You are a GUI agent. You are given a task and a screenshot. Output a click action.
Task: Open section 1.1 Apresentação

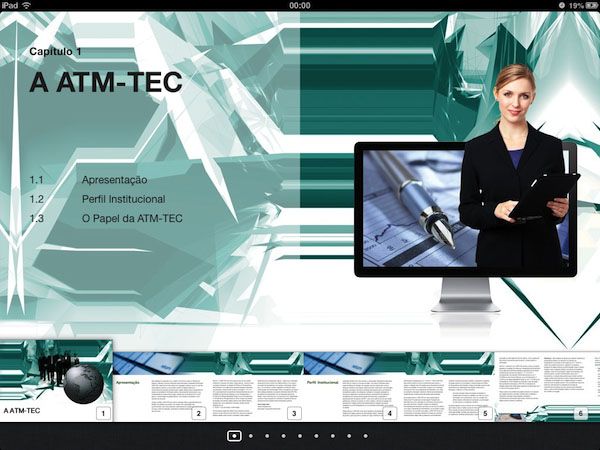pyautogui.click(x=114, y=180)
